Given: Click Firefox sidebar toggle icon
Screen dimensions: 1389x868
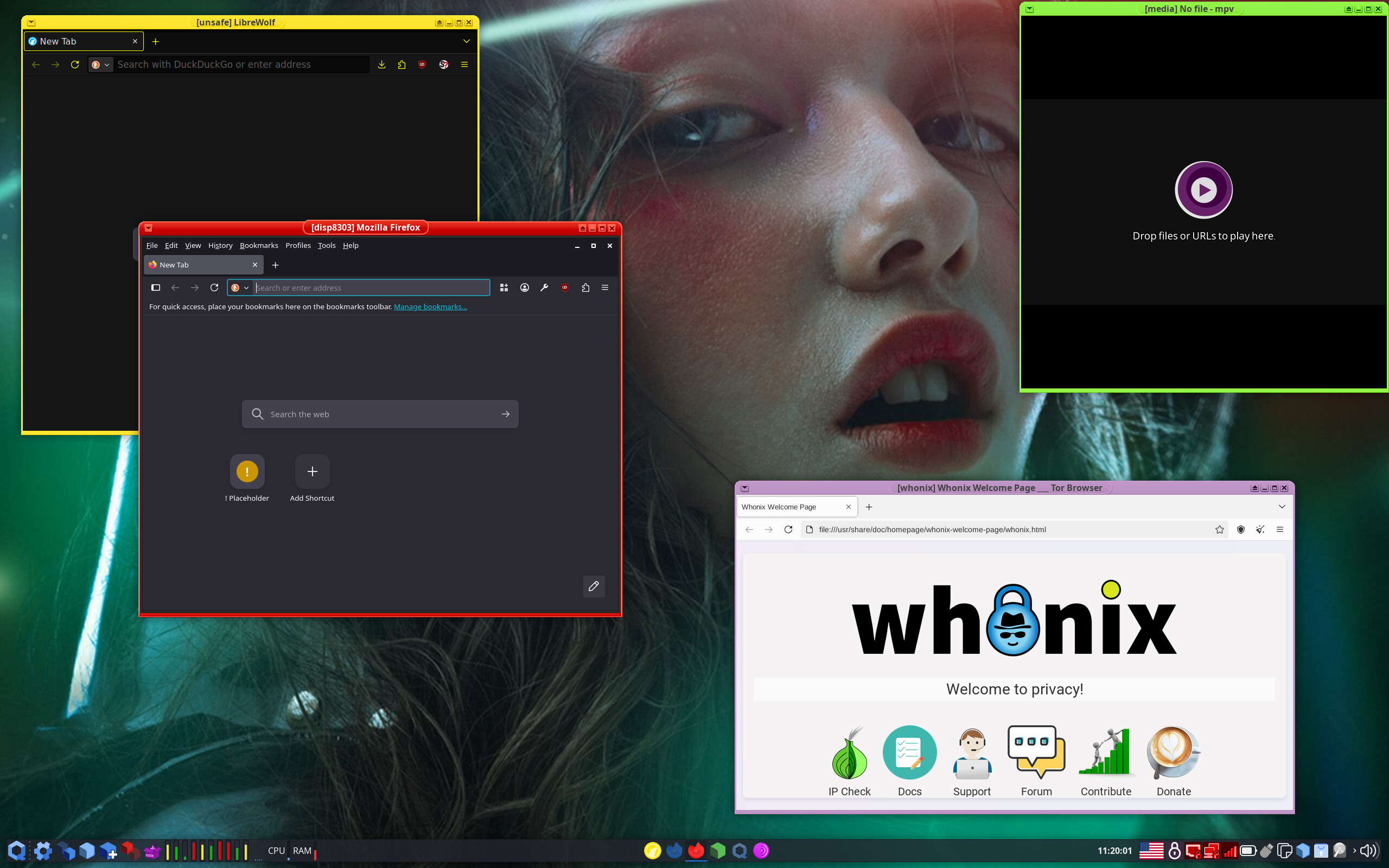Looking at the screenshot, I should 156,288.
